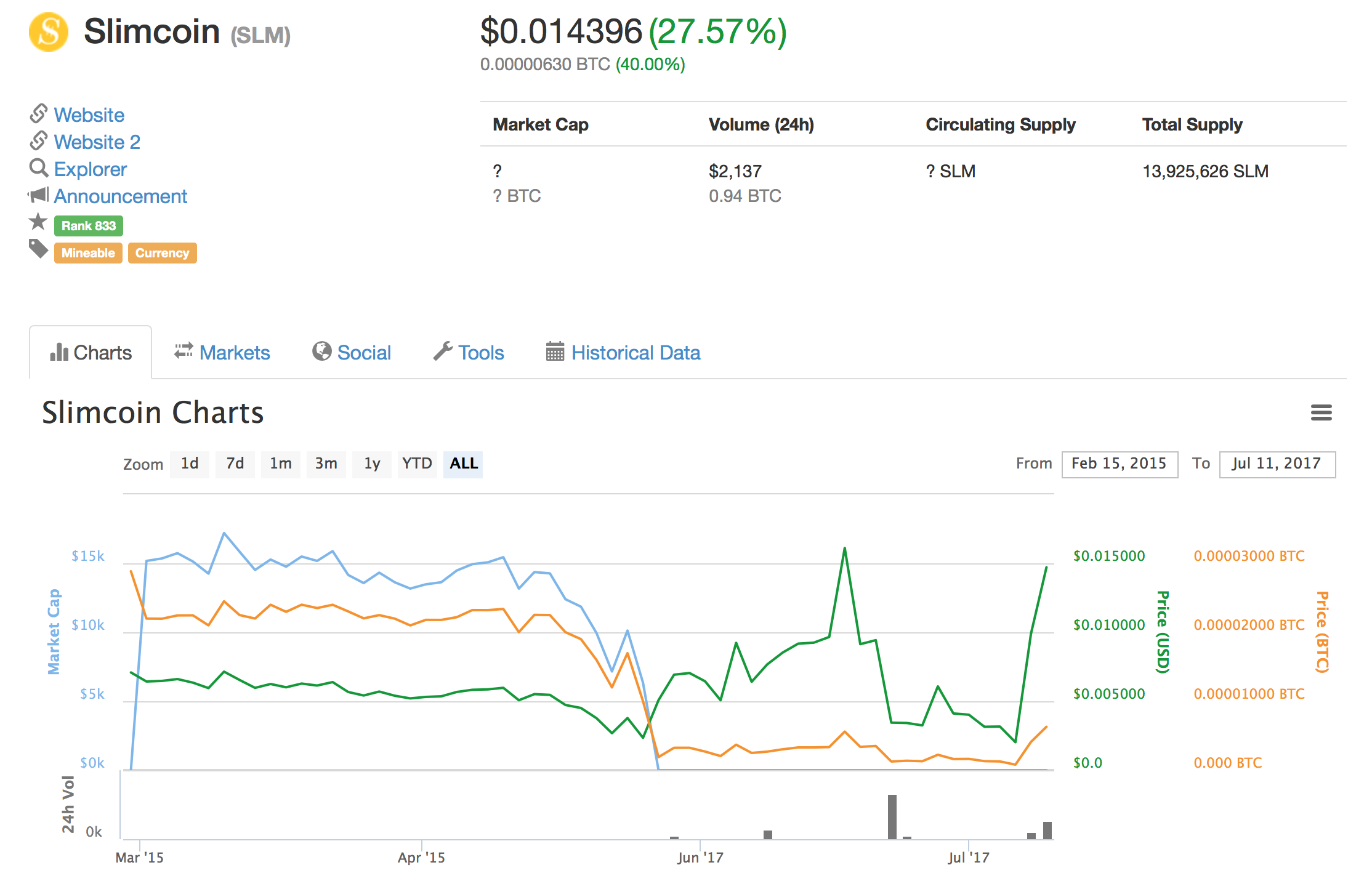
Task: Click the Slimcoin gold coin logo
Action: pos(49,32)
